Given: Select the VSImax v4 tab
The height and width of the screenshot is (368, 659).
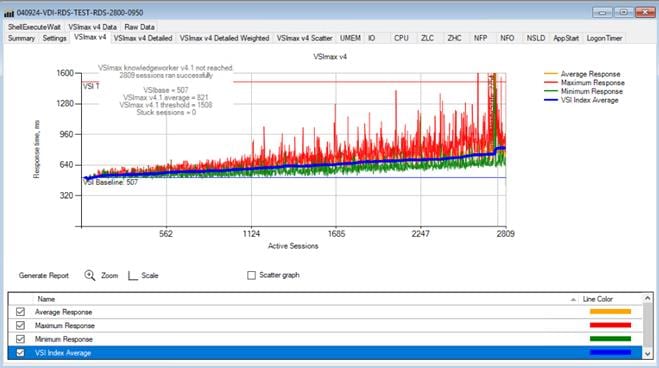Looking at the screenshot, I should pyautogui.click(x=90, y=37).
